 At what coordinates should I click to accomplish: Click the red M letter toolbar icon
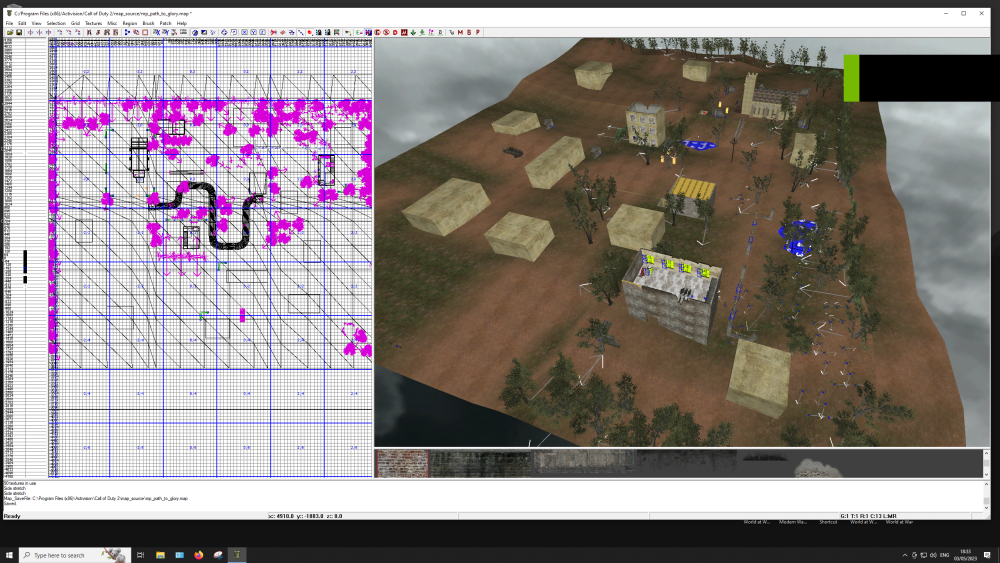coord(460,32)
